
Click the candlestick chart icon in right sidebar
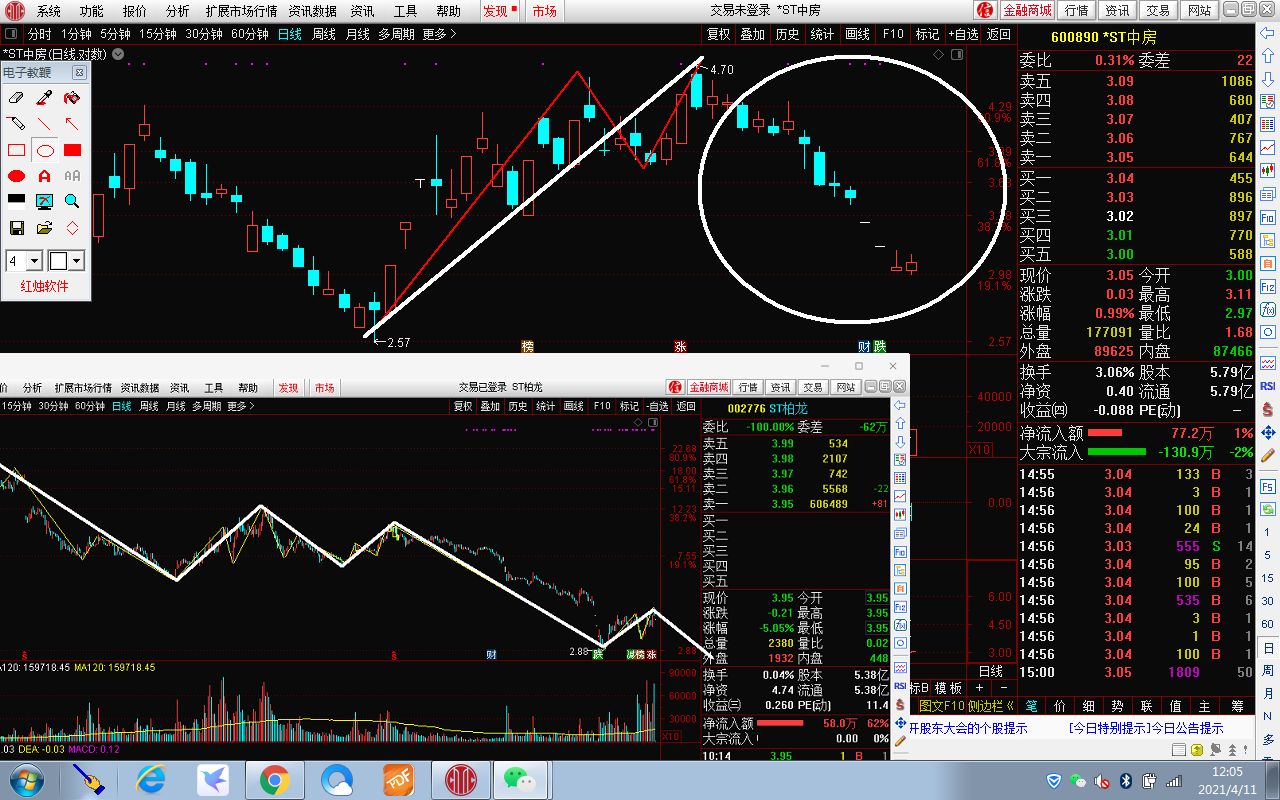click(x=1268, y=169)
